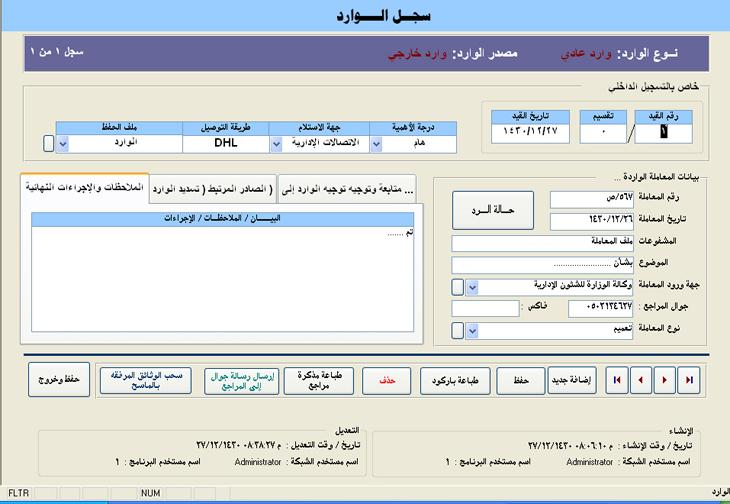The image size is (730, 504).
Task: Go to the last record navigation arrow
Action: coord(689,380)
